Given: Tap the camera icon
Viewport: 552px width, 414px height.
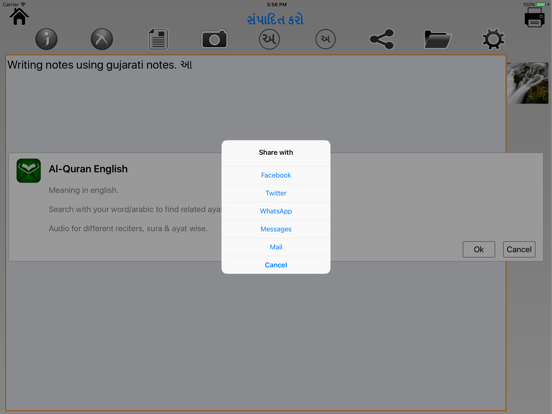Looking at the screenshot, I should pos(214,39).
